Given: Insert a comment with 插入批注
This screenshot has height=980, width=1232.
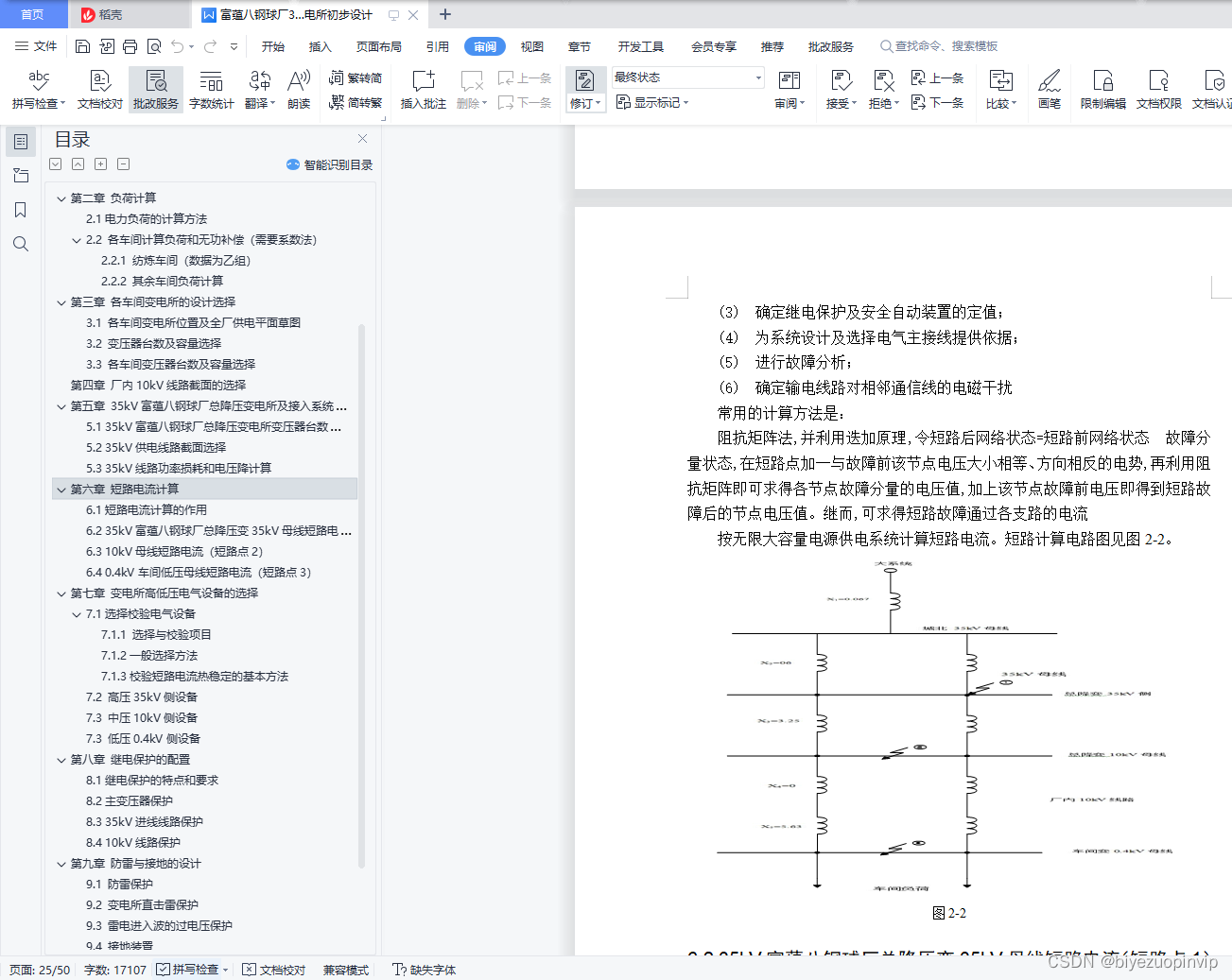Looking at the screenshot, I should coord(422,90).
